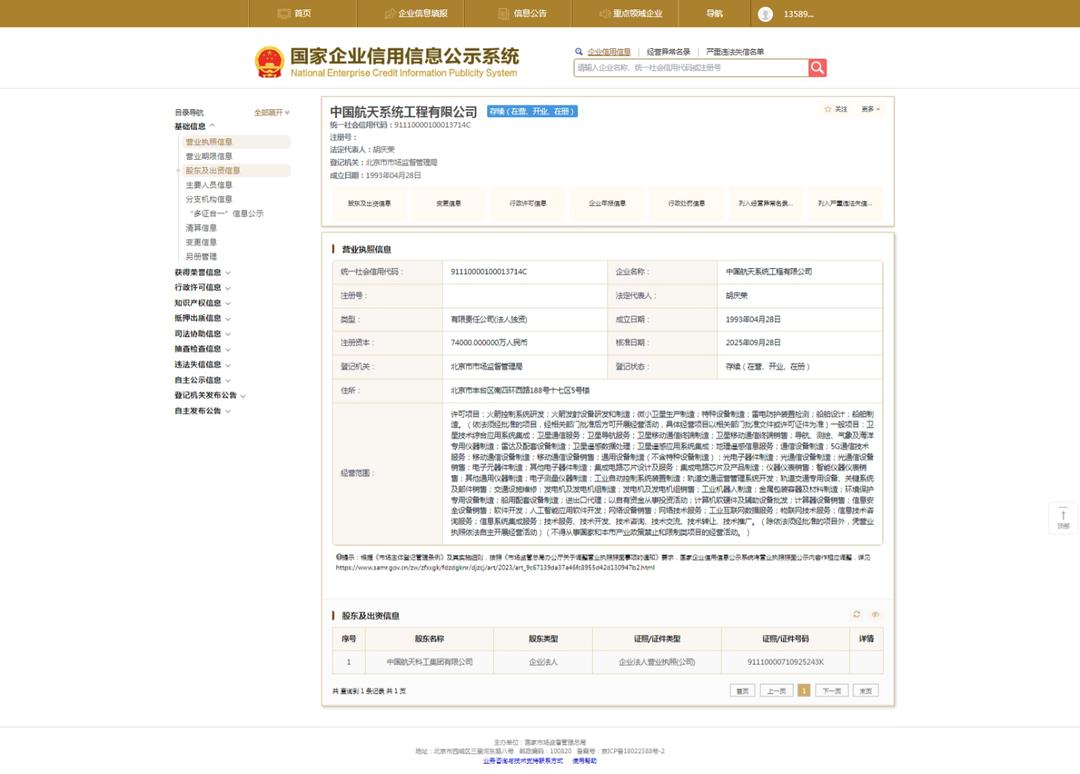Click the 信息公告 document icon

pyautogui.click(x=503, y=13)
